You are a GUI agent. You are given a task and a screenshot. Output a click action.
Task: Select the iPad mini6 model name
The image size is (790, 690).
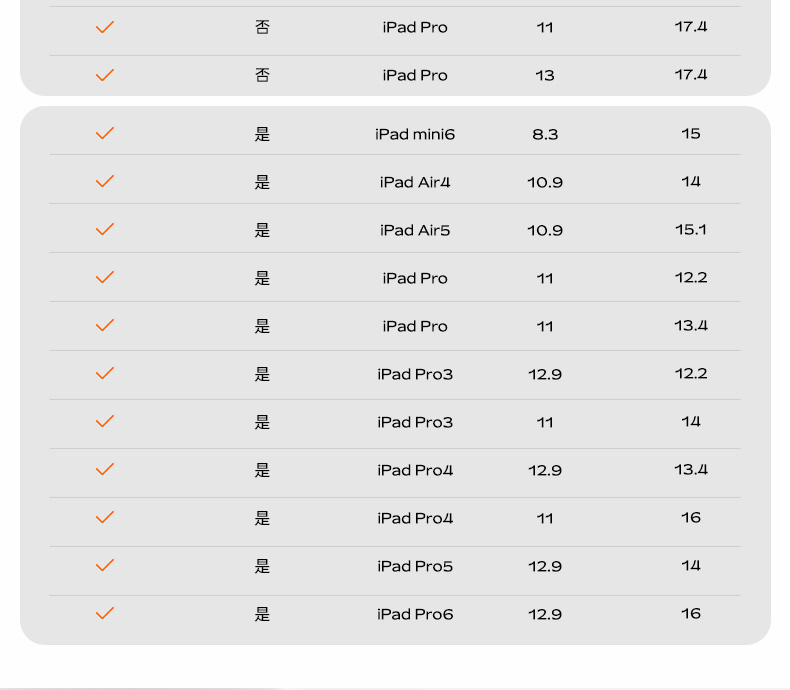(415, 134)
